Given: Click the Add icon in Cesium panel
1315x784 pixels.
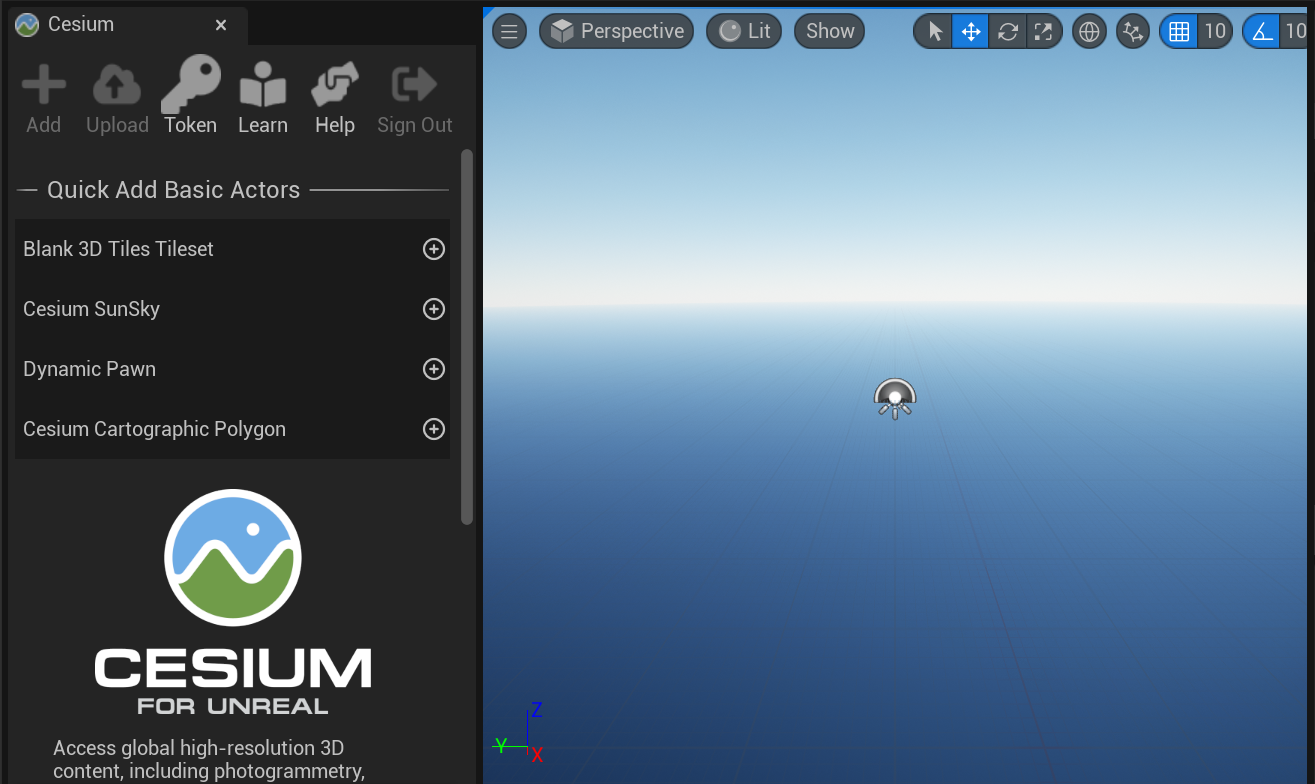Looking at the screenshot, I should tap(44, 86).
